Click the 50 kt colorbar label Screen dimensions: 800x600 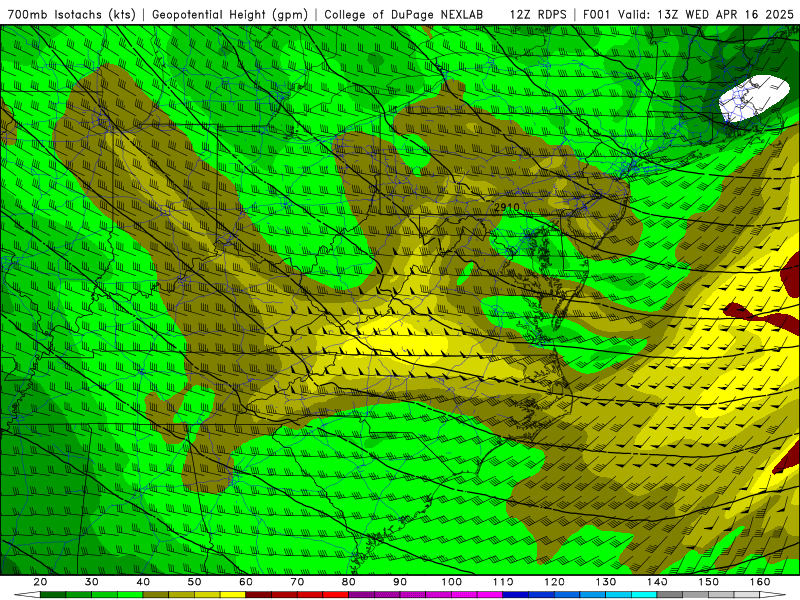tap(194, 582)
